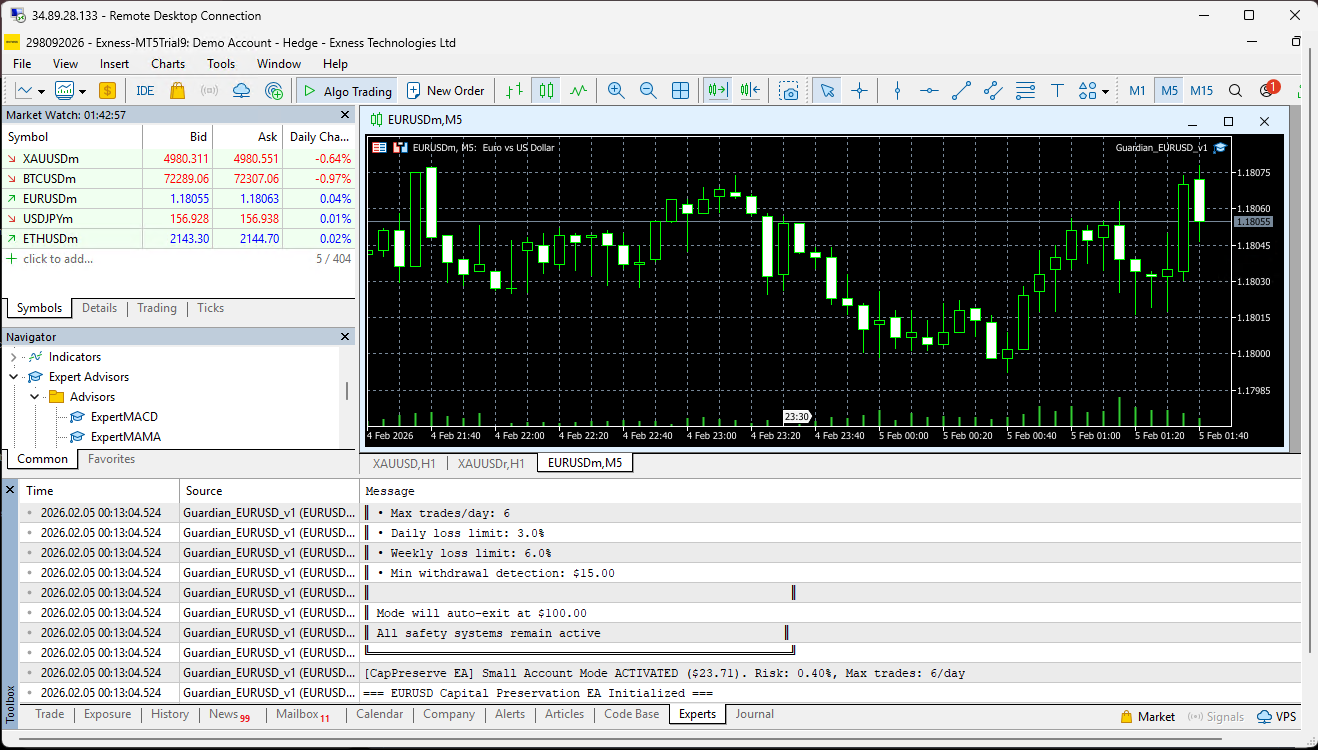This screenshot has width=1318, height=750.
Task: Click the signals subscribe icon with plus
Action: pyautogui.click(x=273, y=90)
